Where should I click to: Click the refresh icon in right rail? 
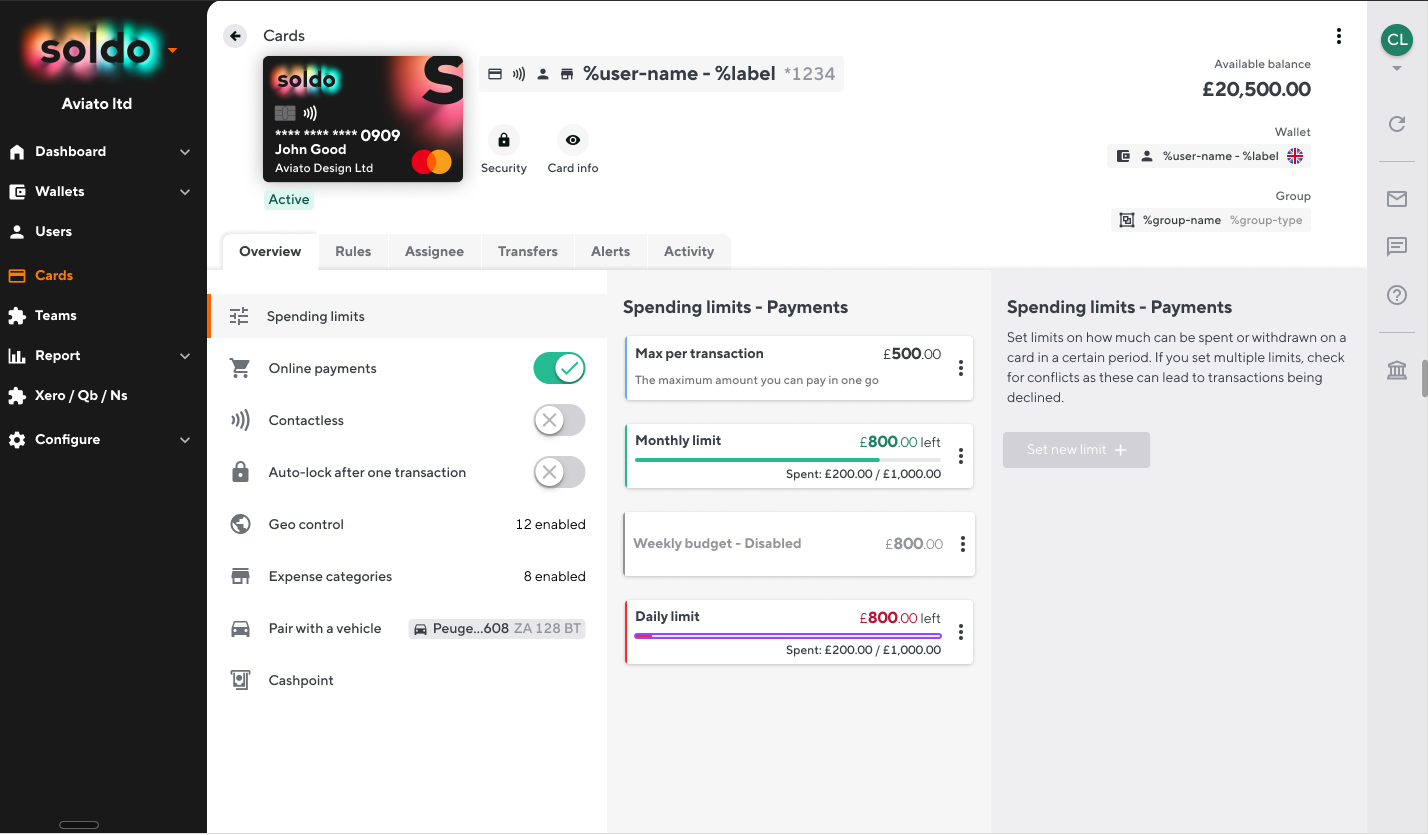click(x=1397, y=124)
